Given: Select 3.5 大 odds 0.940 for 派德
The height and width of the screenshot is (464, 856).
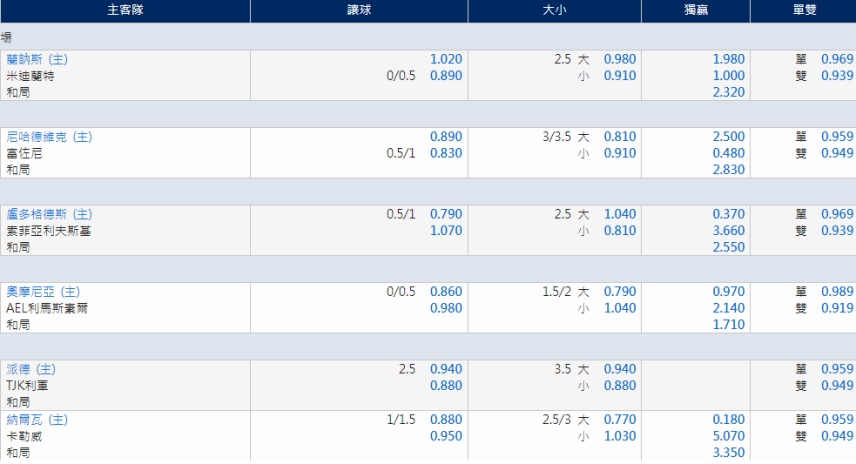Looking at the screenshot, I should point(620,369).
